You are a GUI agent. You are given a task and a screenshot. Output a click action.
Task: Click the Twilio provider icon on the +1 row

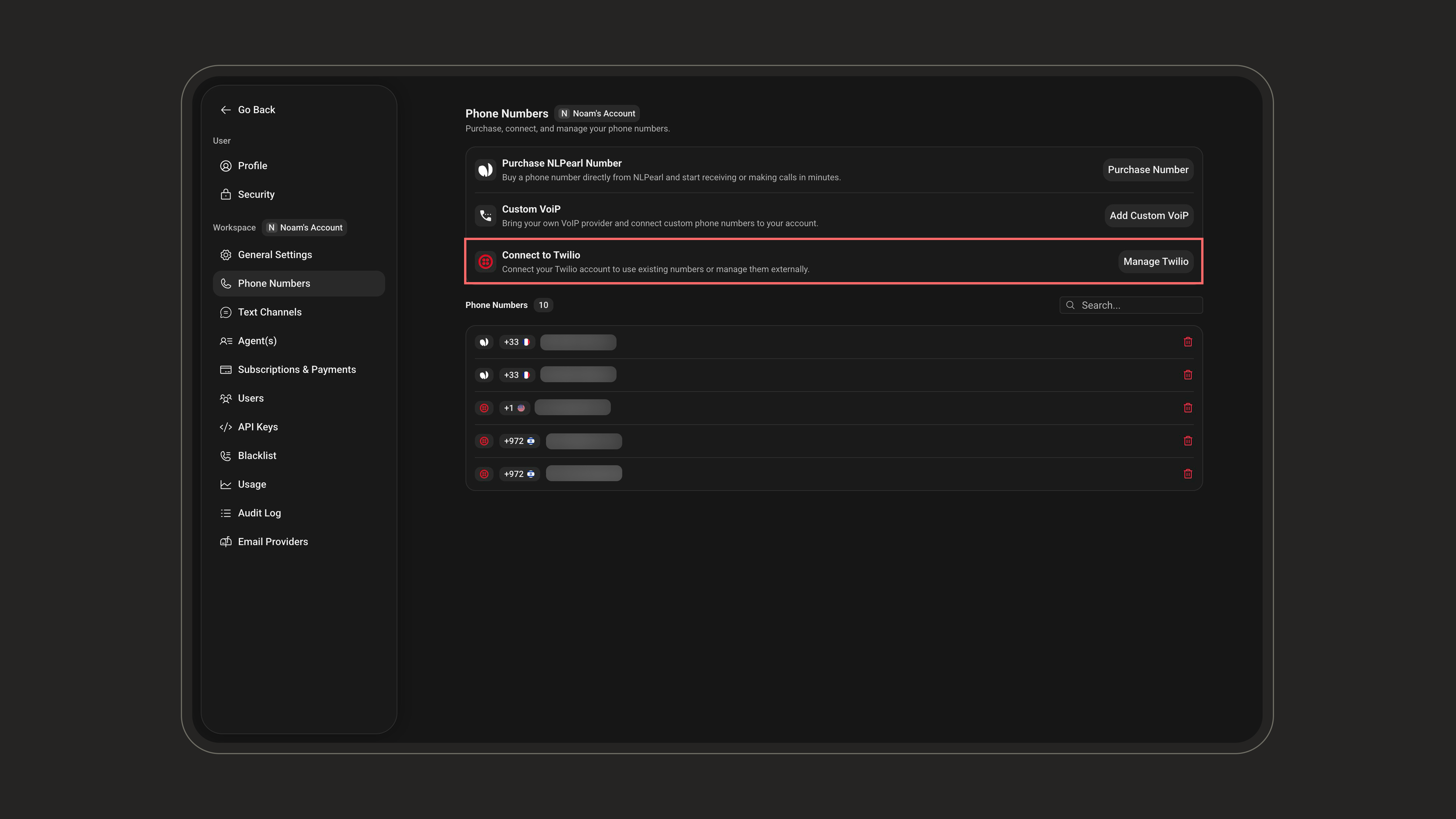point(484,408)
